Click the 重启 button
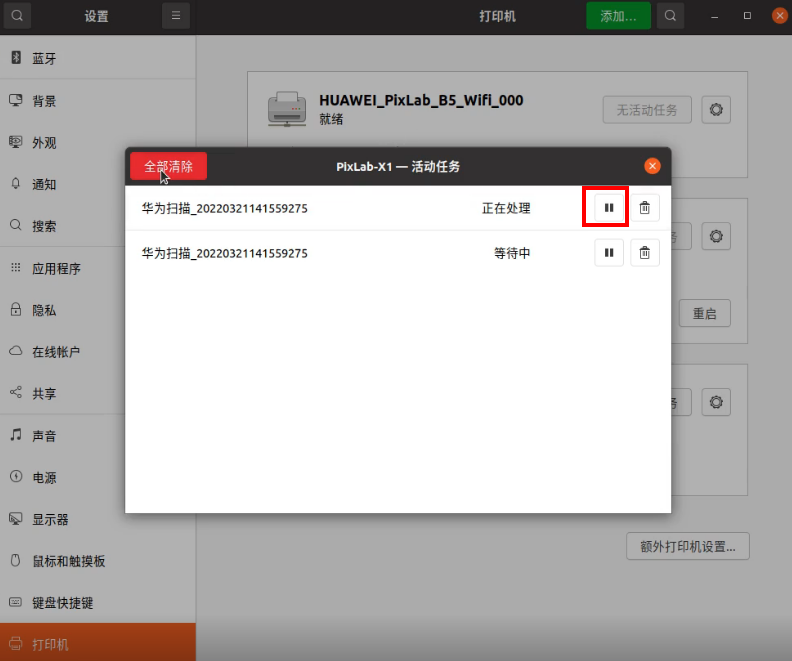The height and width of the screenshot is (661, 792). click(705, 314)
